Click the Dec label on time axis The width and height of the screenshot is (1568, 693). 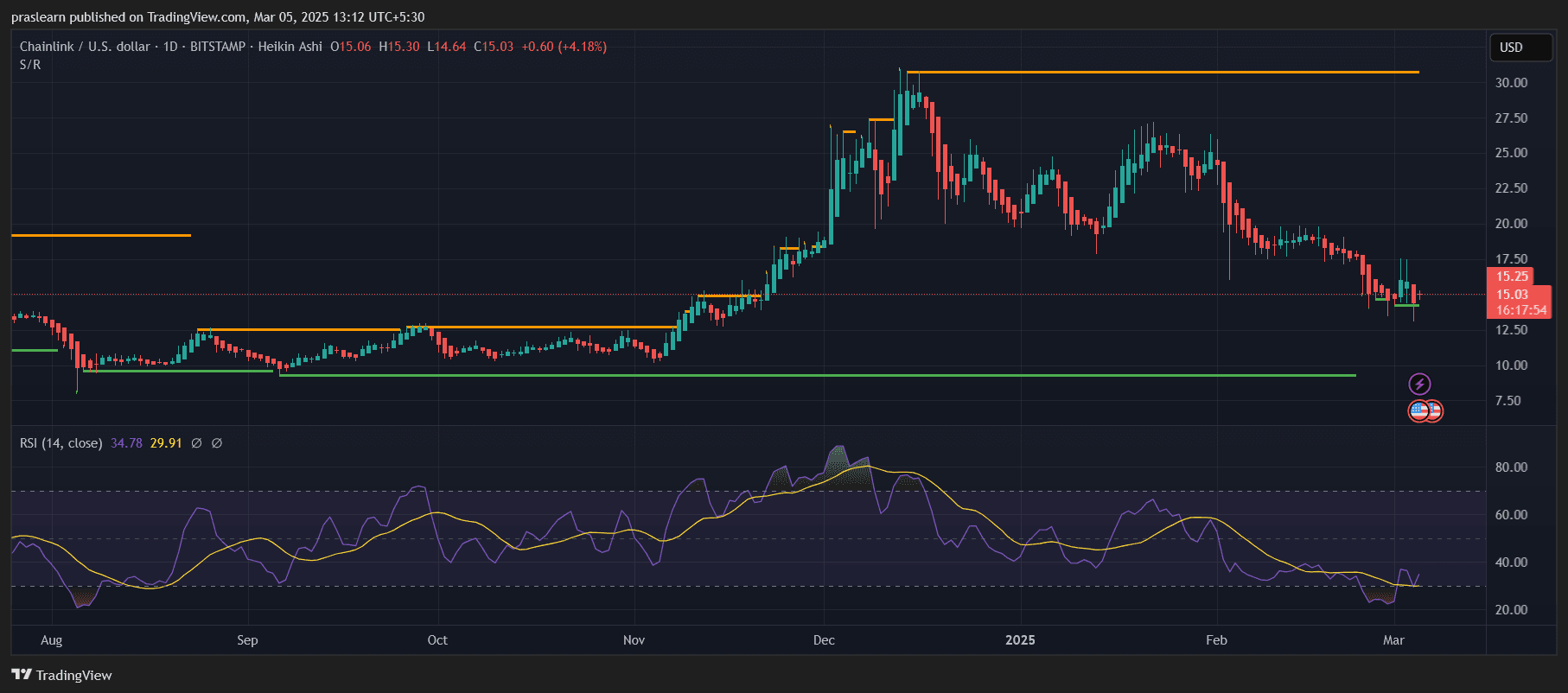pos(824,640)
